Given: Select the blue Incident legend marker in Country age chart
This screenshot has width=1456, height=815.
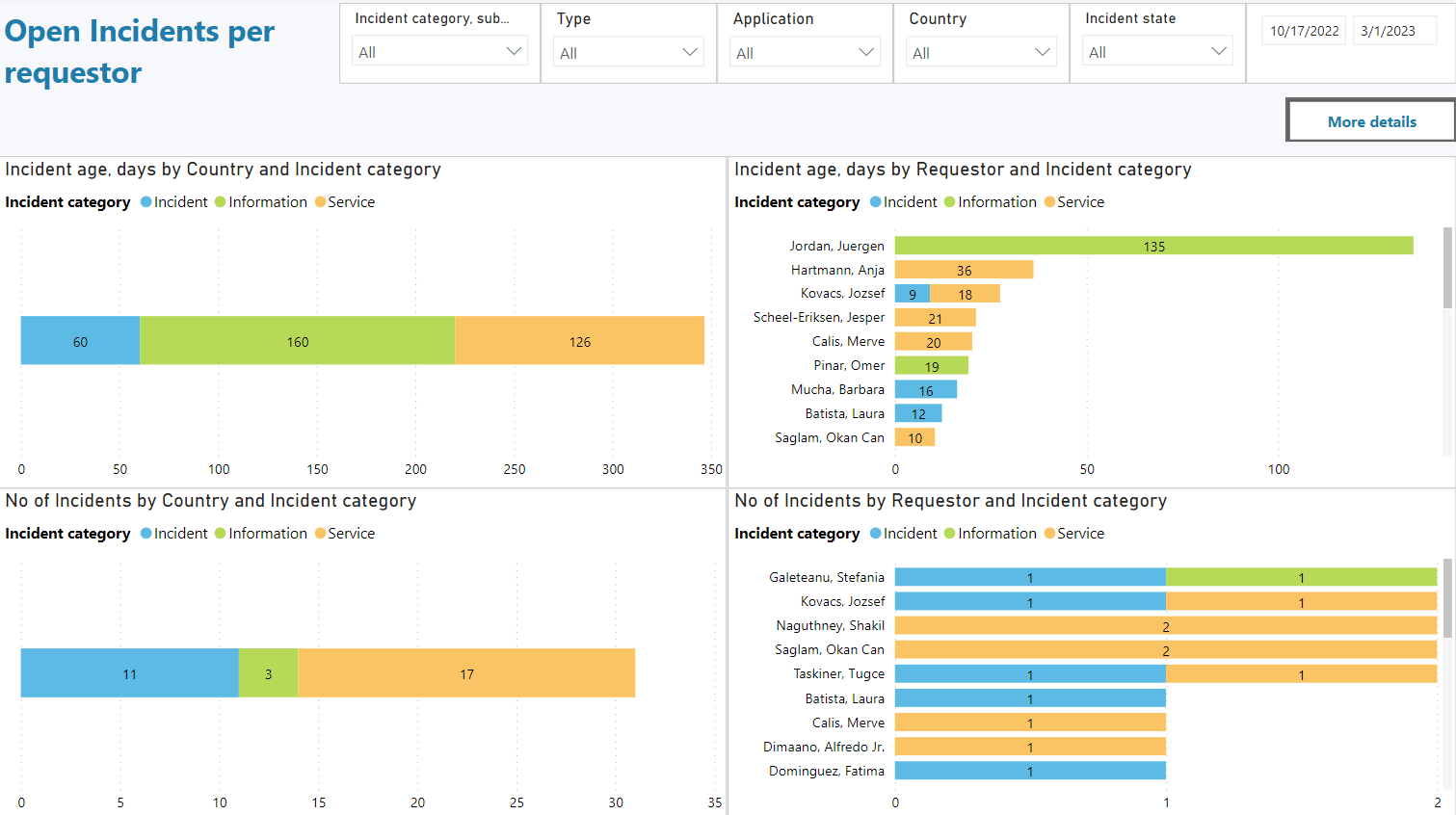Looking at the screenshot, I should [x=146, y=202].
